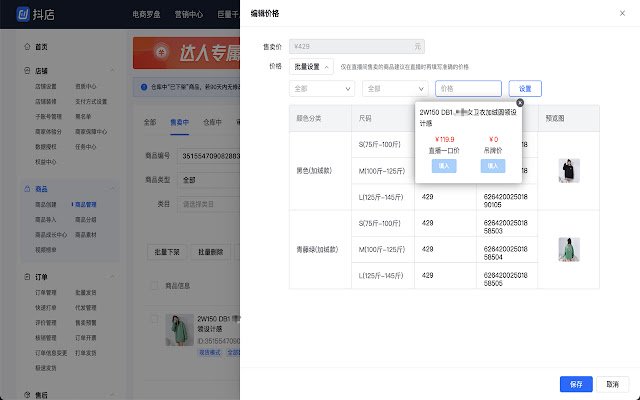640x400 pixels.
Task: Click the coin icon on the 达人专属 banner
Action: [x=161, y=53]
